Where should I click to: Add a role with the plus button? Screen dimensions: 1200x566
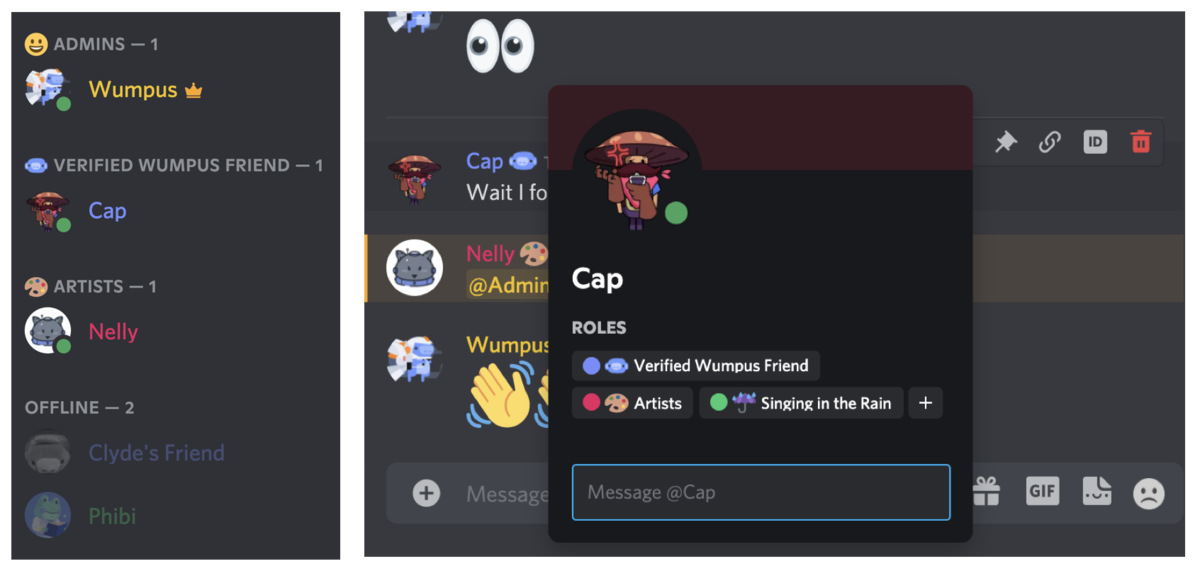click(925, 403)
